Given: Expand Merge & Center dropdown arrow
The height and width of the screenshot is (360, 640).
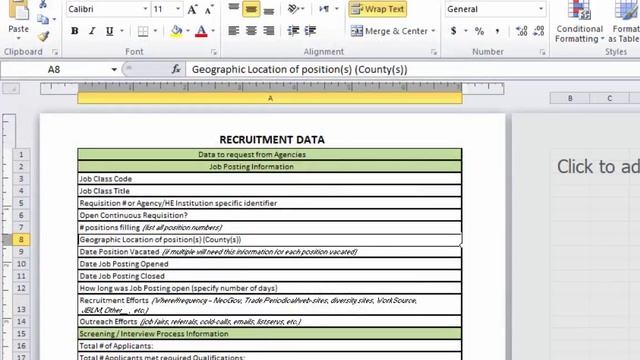Looking at the screenshot, I should (x=433, y=31).
